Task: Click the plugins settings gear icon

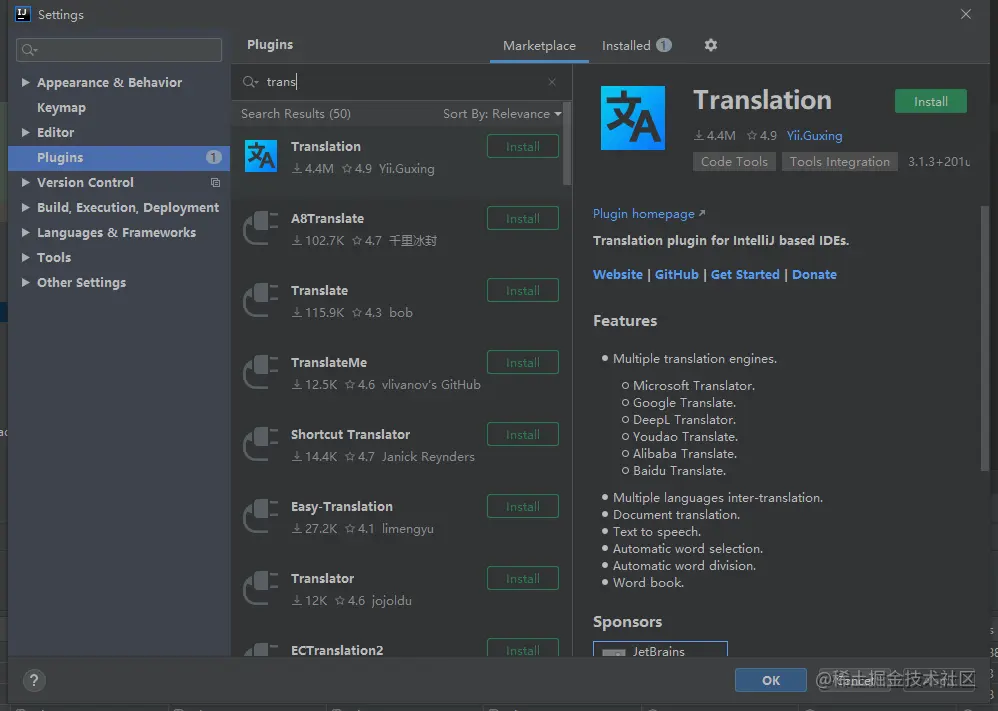Action: (x=711, y=45)
